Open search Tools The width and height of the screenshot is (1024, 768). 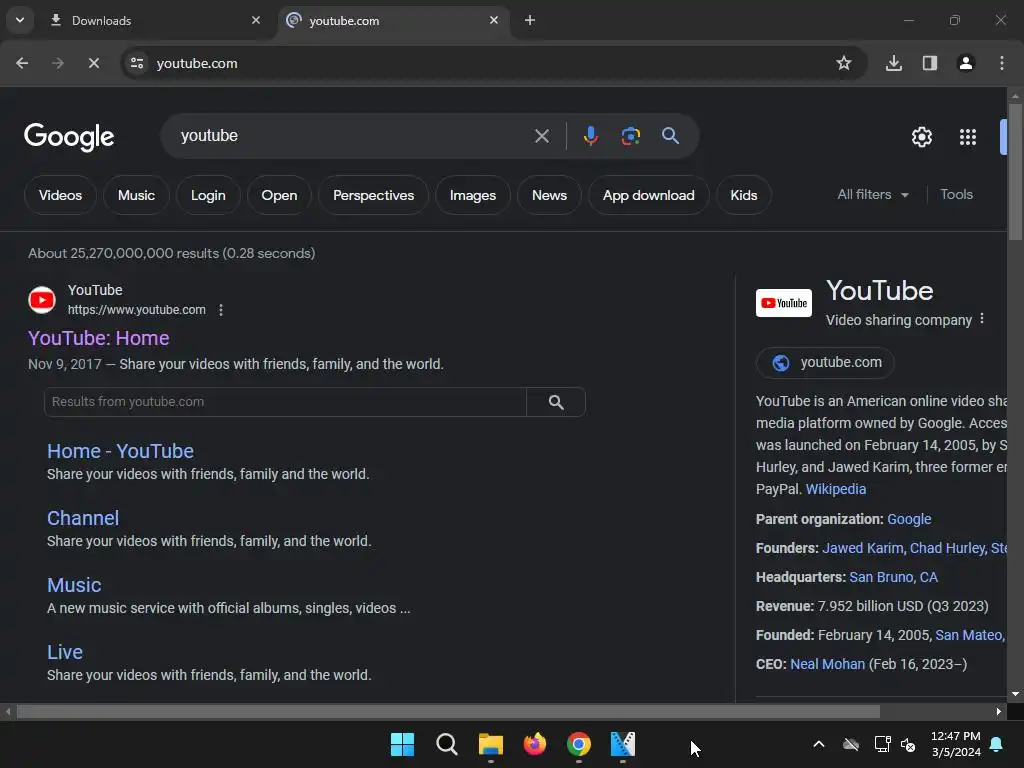click(x=956, y=195)
